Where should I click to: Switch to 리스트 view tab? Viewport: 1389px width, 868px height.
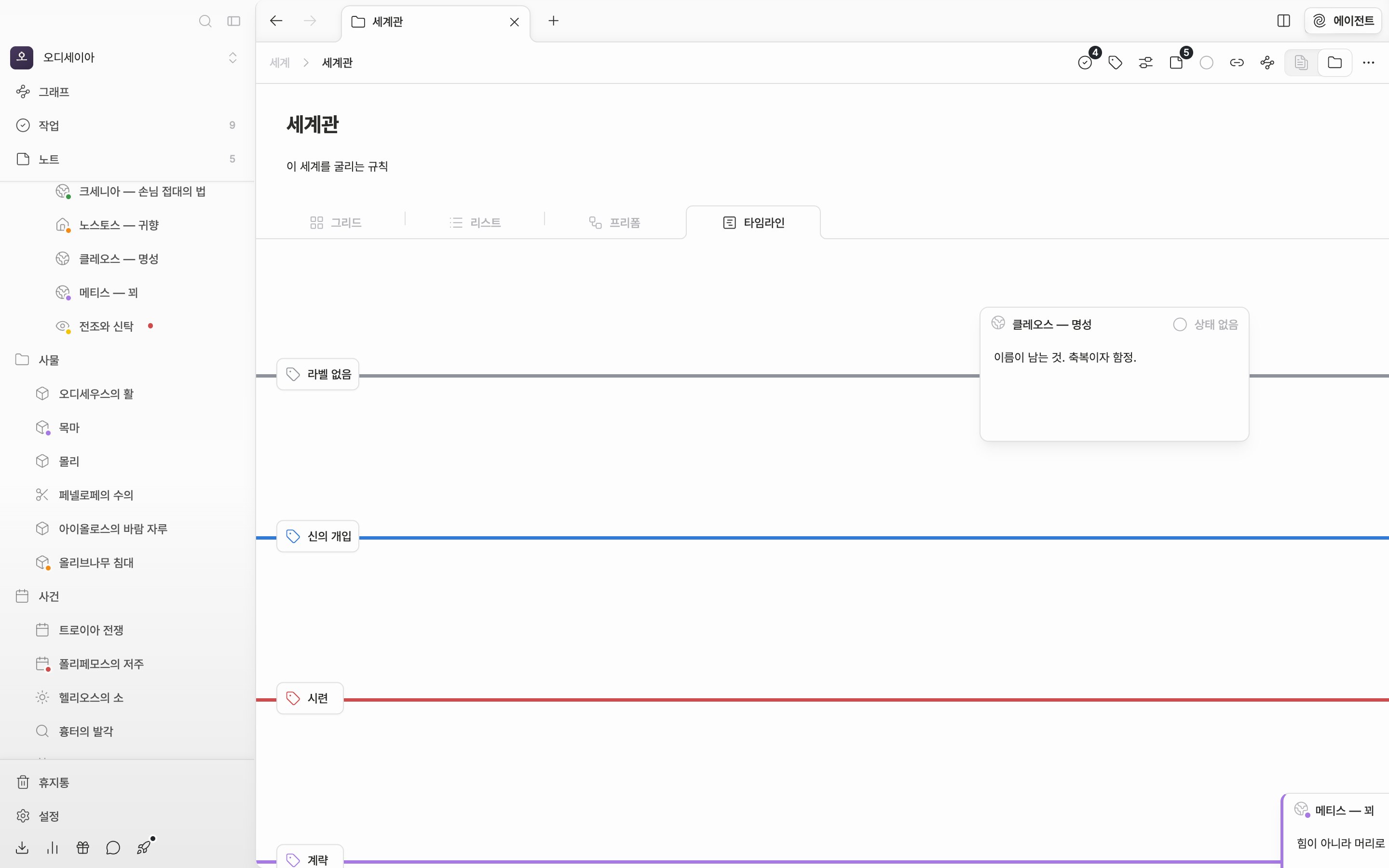tap(475, 223)
